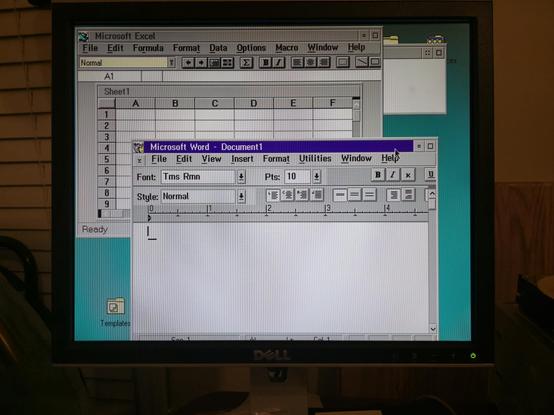
Task: Open Word Format menu
Action: click(276, 159)
